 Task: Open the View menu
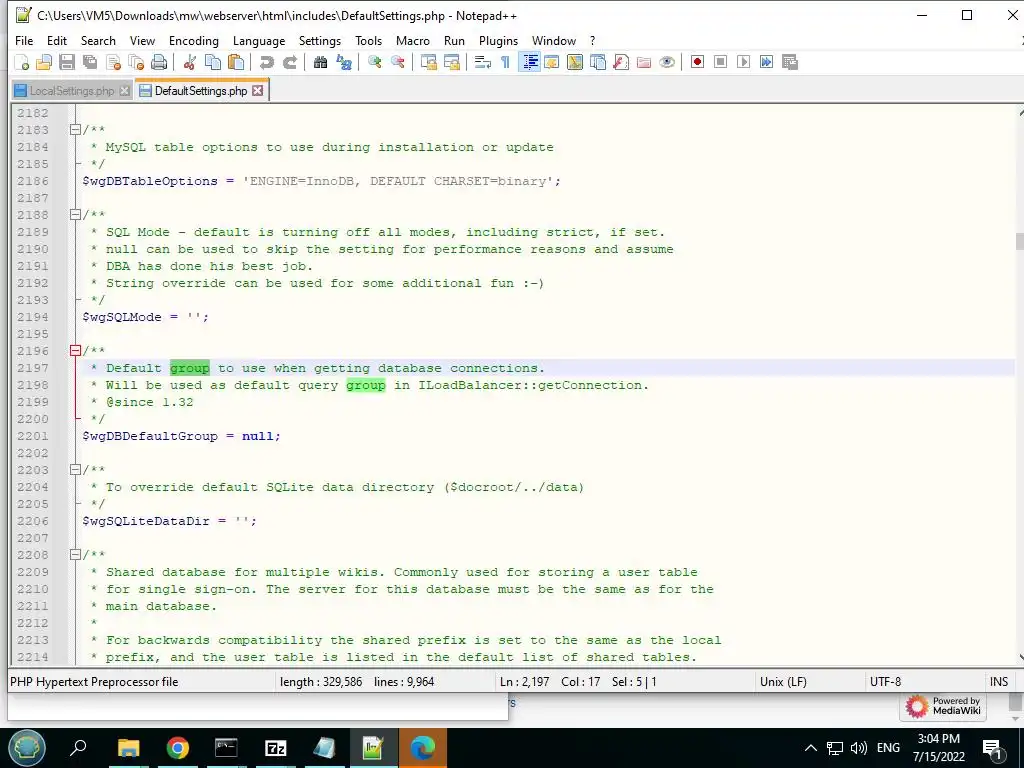click(142, 40)
